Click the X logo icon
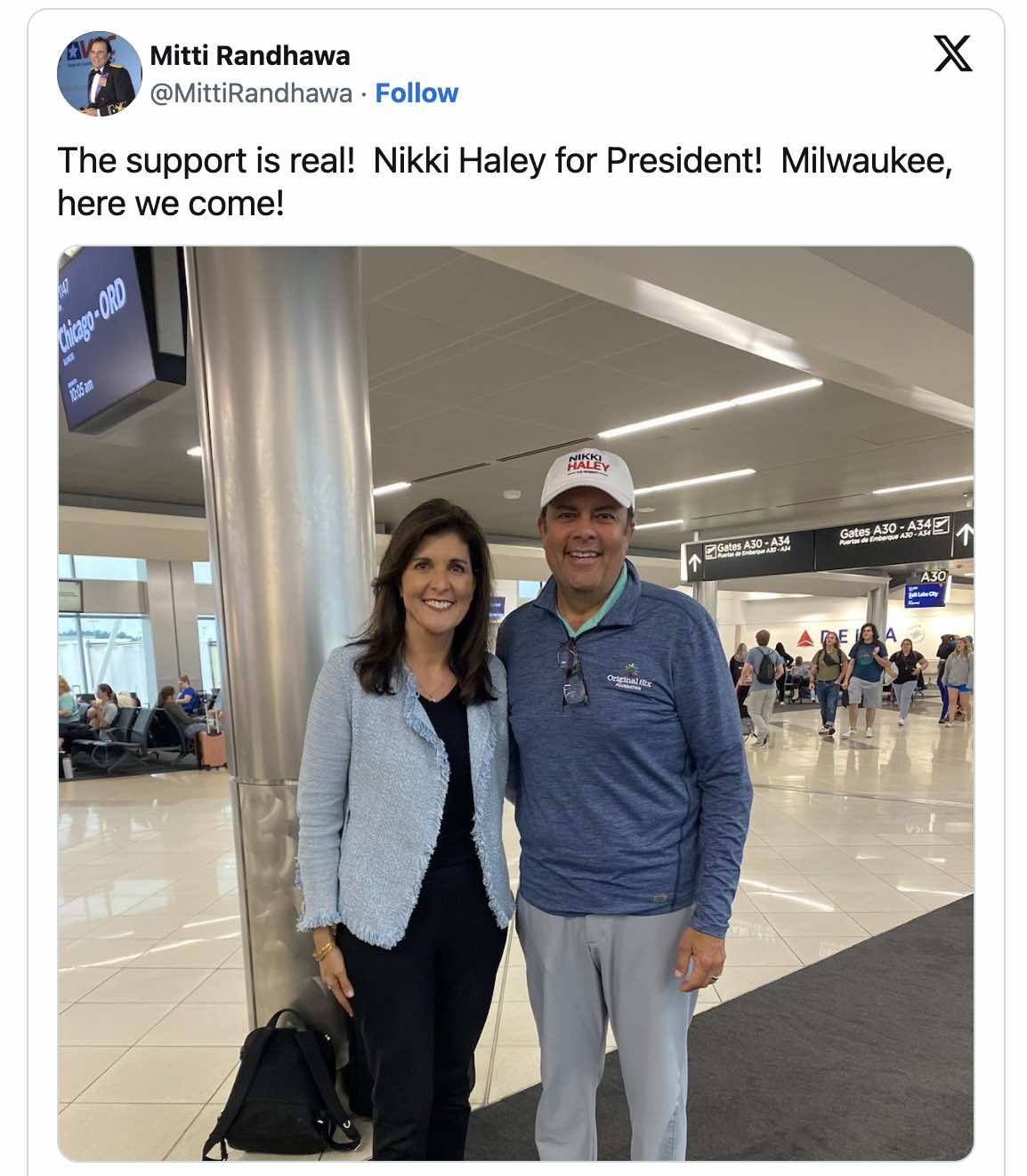This screenshot has width=1027, height=1176. click(952, 53)
